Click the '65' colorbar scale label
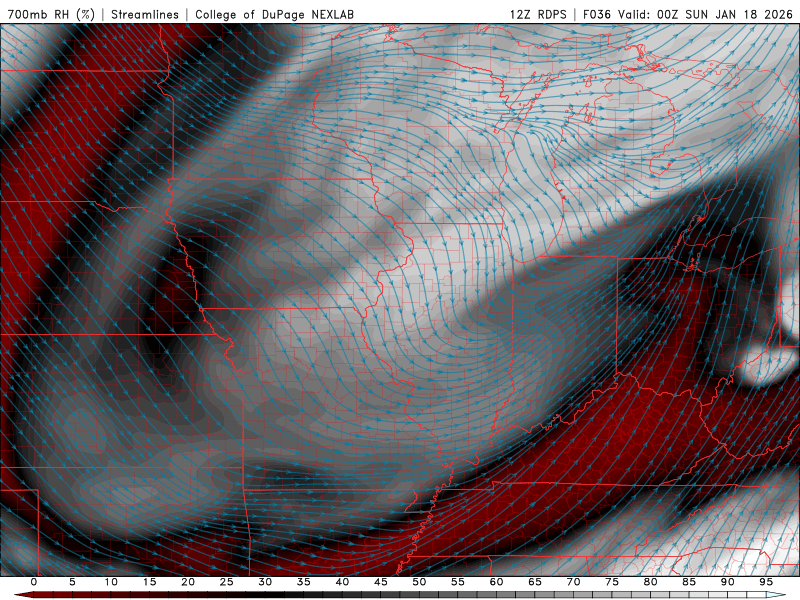 (x=535, y=582)
